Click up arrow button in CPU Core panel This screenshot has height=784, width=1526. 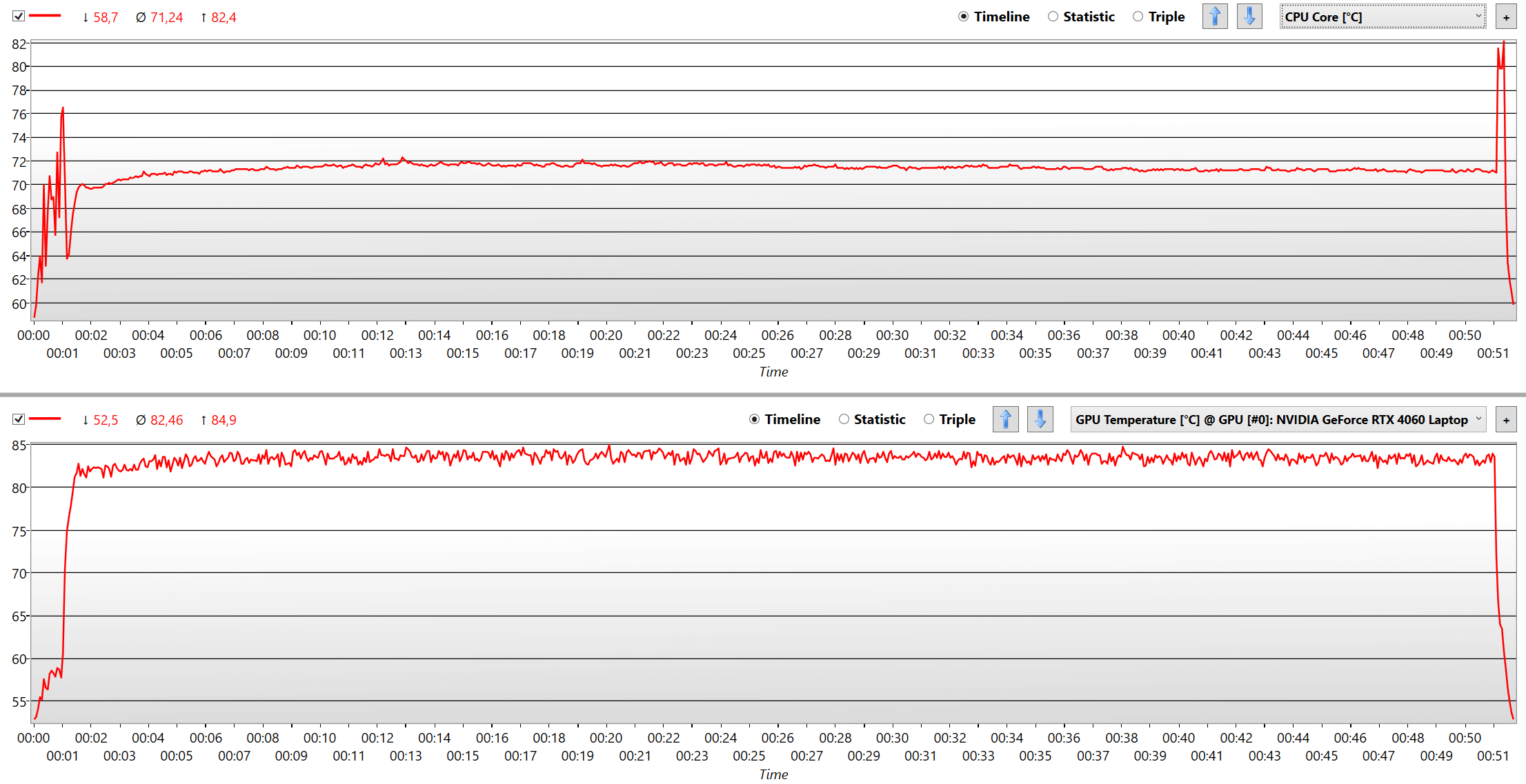[1215, 17]
